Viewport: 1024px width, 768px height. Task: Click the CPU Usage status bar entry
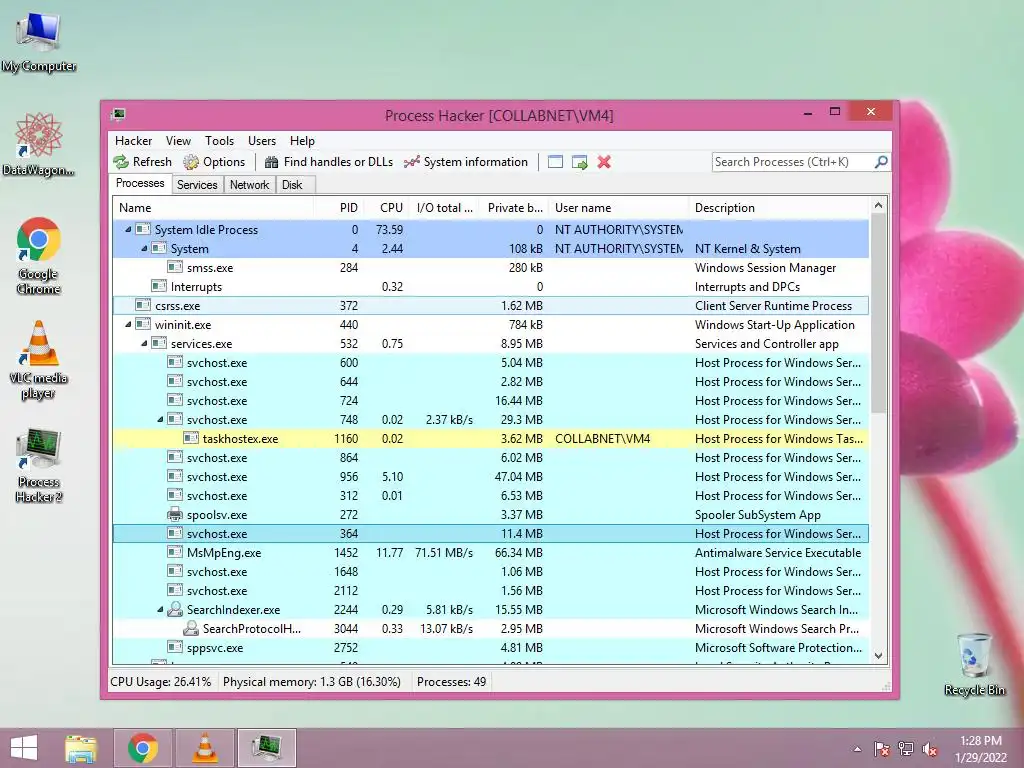(161, 682)
